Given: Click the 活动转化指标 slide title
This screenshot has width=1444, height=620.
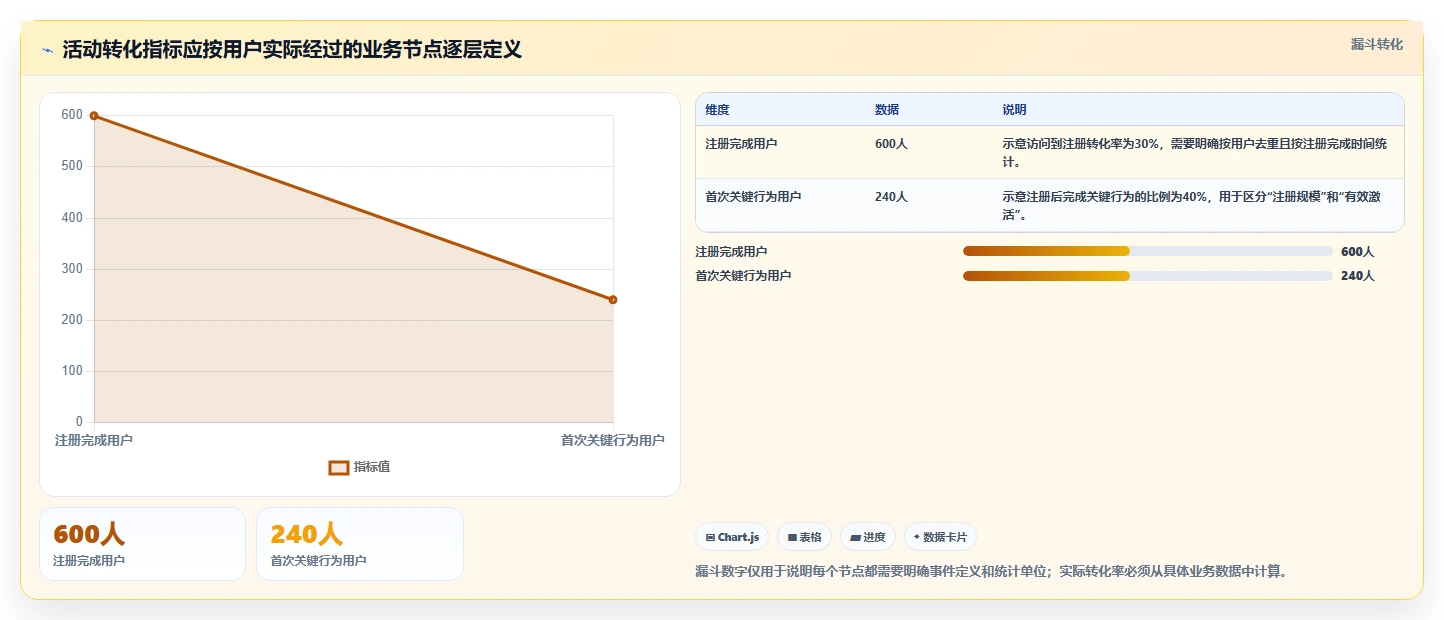Looking at the screenshot, I should click(x=292, y=50).
